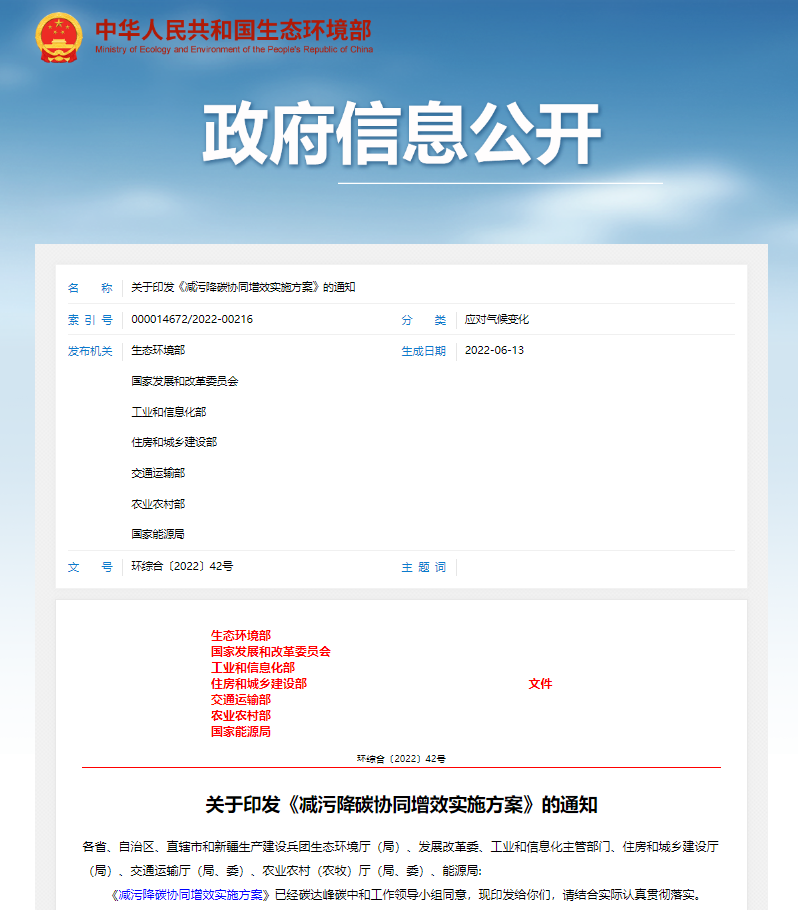Click red 生态环境部 in document header

241,635
